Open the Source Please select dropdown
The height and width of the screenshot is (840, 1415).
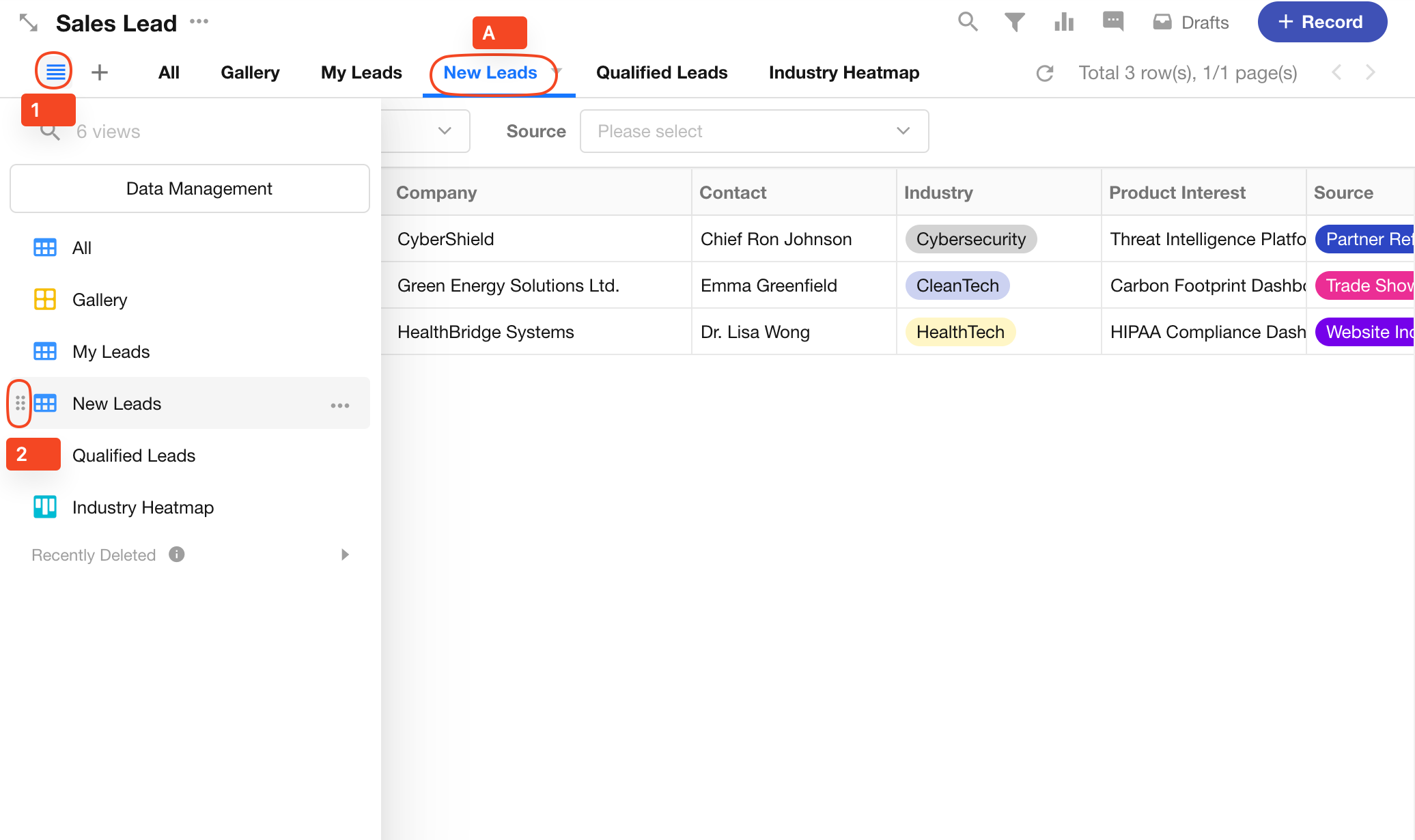[x=754, y=131]
